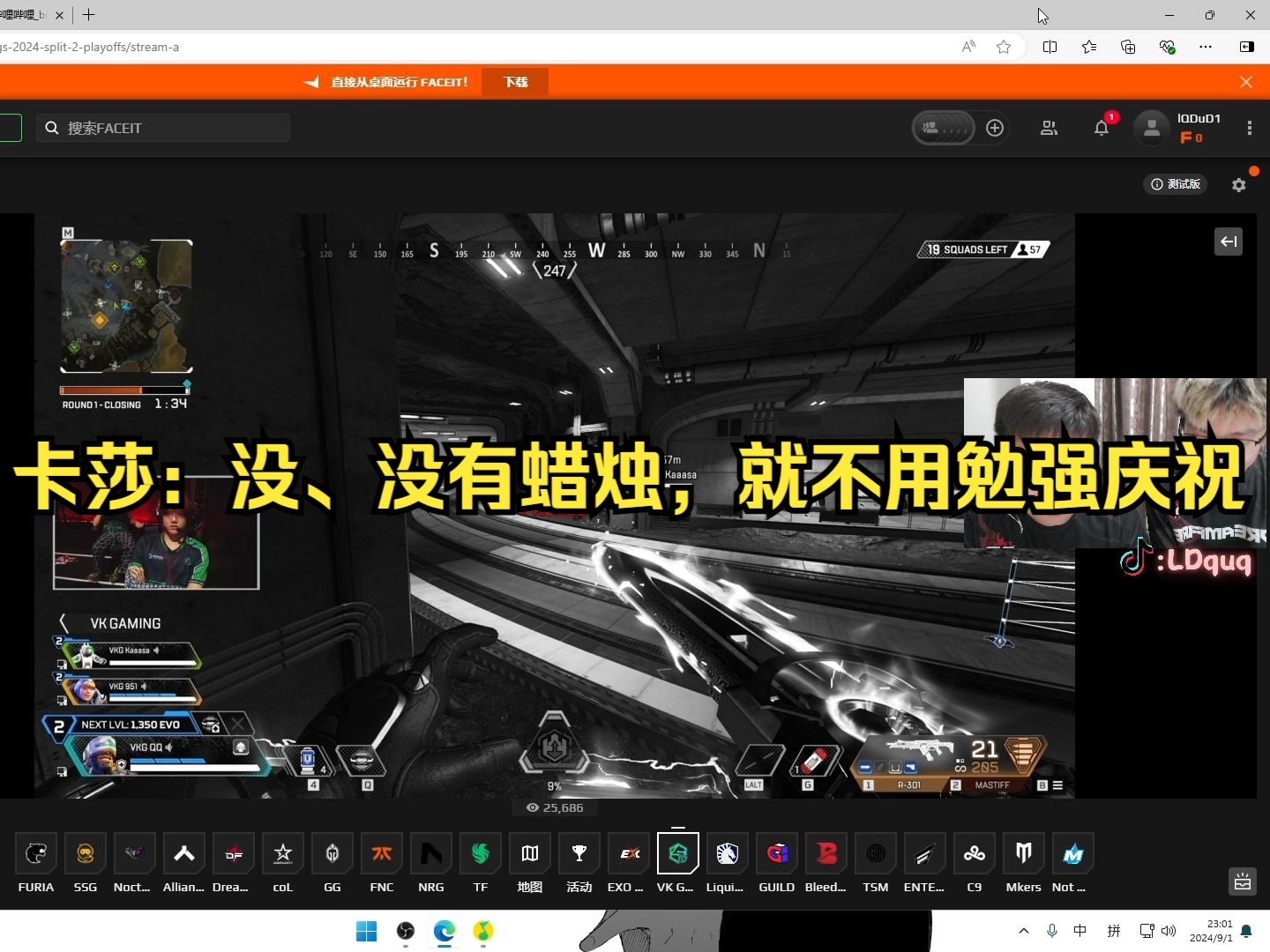Click the 测试版 beta badge
This screenshot has width=1270, height=952.
pyautogui.click(x=1176, y=184)
